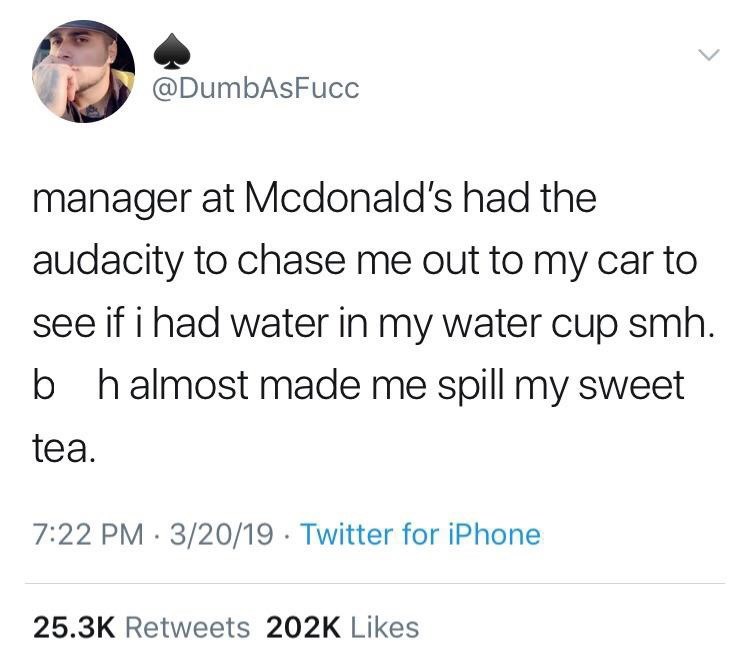
Task: Open the @DumbAsFucc handle profile
Action: [x=255, y=89]
